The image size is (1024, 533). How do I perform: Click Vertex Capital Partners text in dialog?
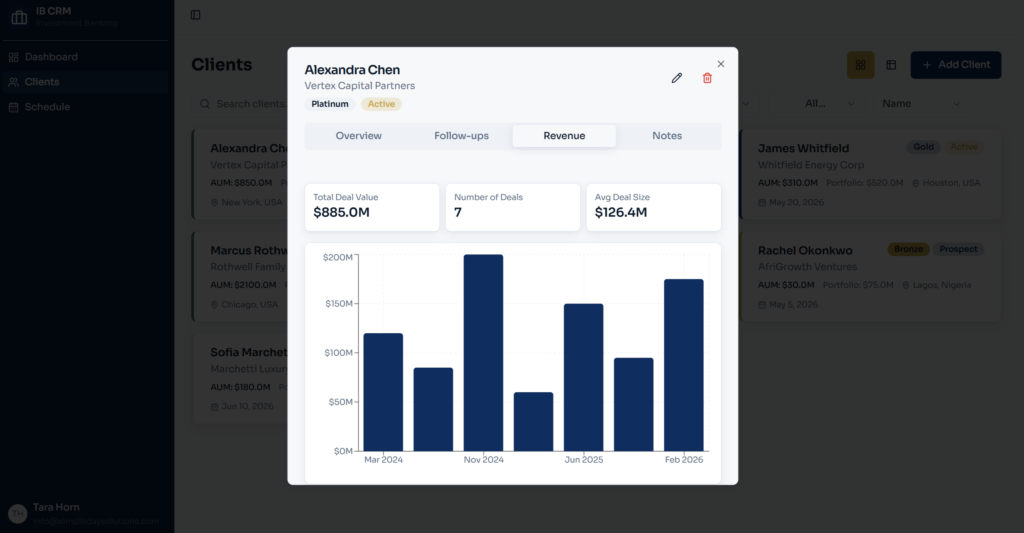[x=360, y=86]
